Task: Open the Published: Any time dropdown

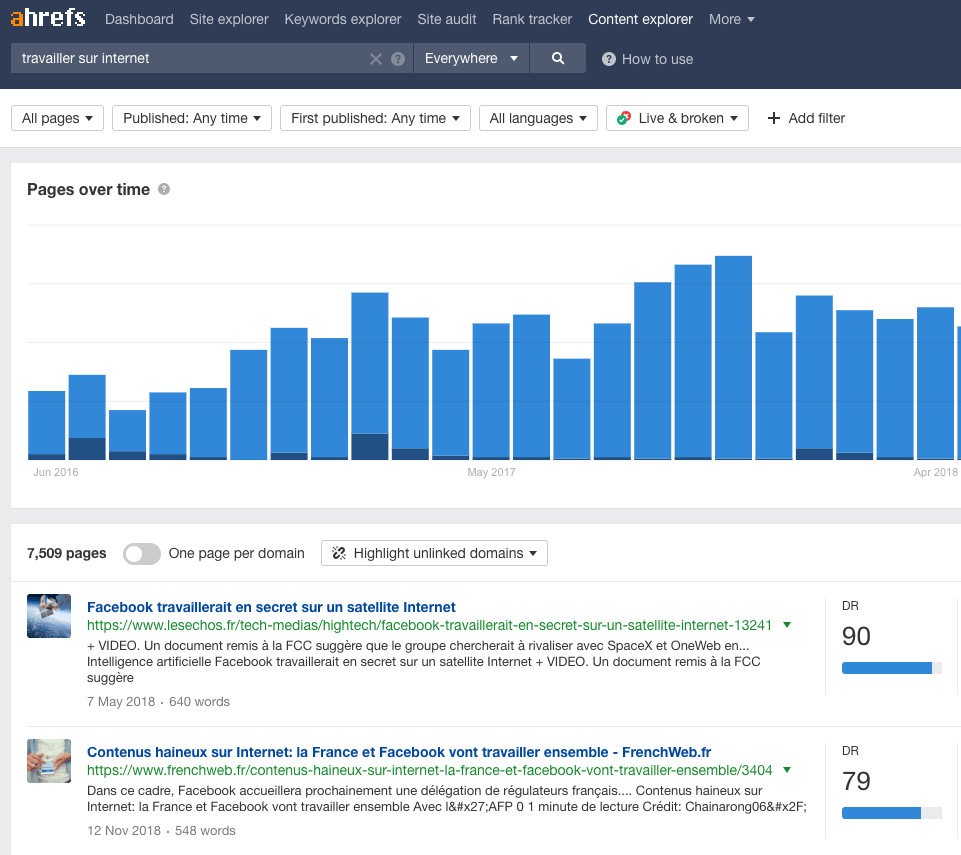Action: (192, 118)
